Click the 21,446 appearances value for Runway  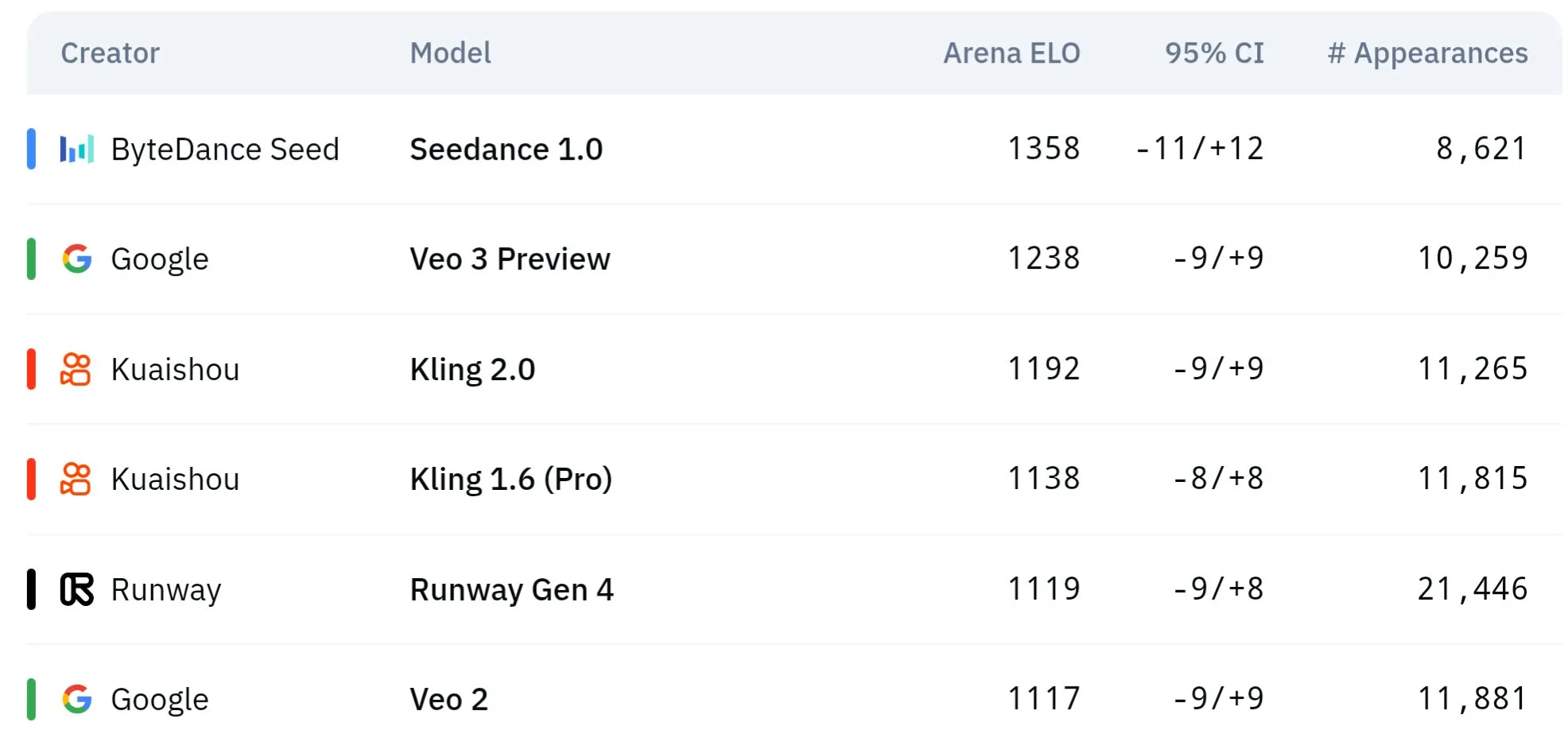pyautogui.click(x=1473, y=589)
